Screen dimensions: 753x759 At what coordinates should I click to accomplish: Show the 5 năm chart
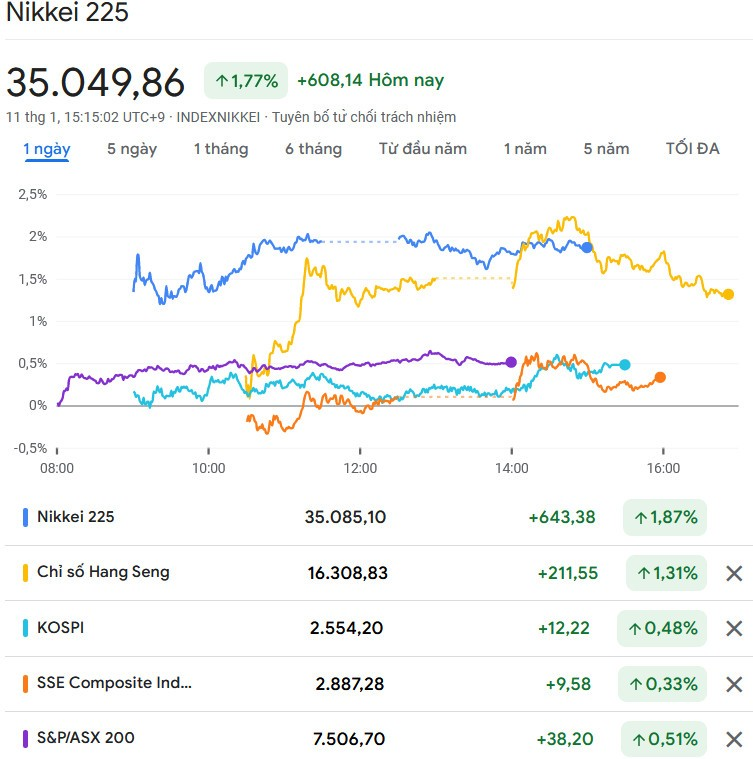(606, 149)
